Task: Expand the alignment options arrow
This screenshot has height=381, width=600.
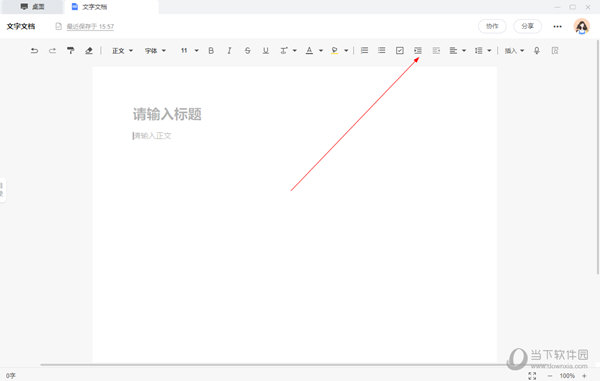Action: point(464,50)
